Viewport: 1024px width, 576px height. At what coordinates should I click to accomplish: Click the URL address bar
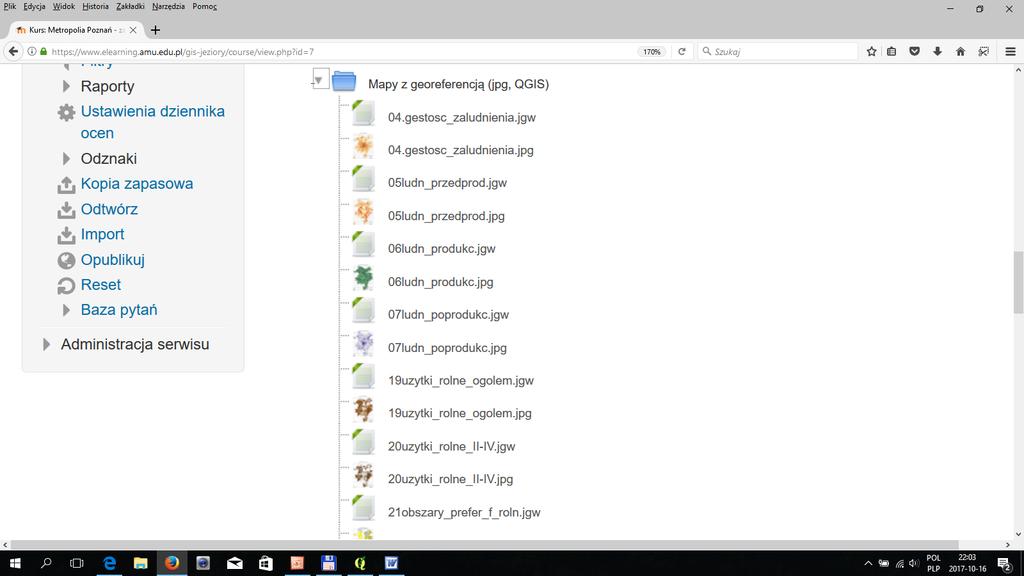point(340,52)
